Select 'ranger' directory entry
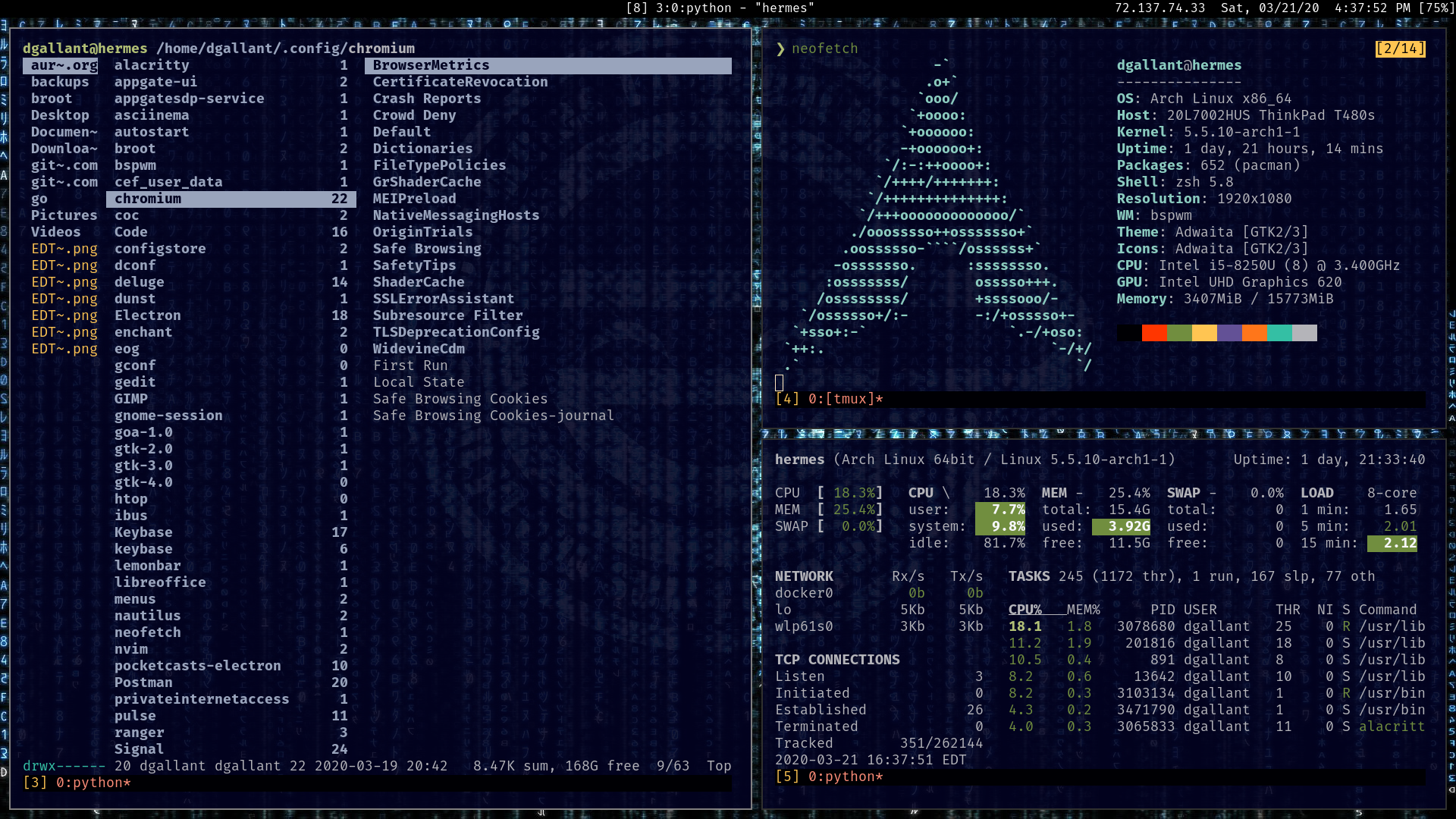Screen dimensions: 1456x819 click(231, 733)
